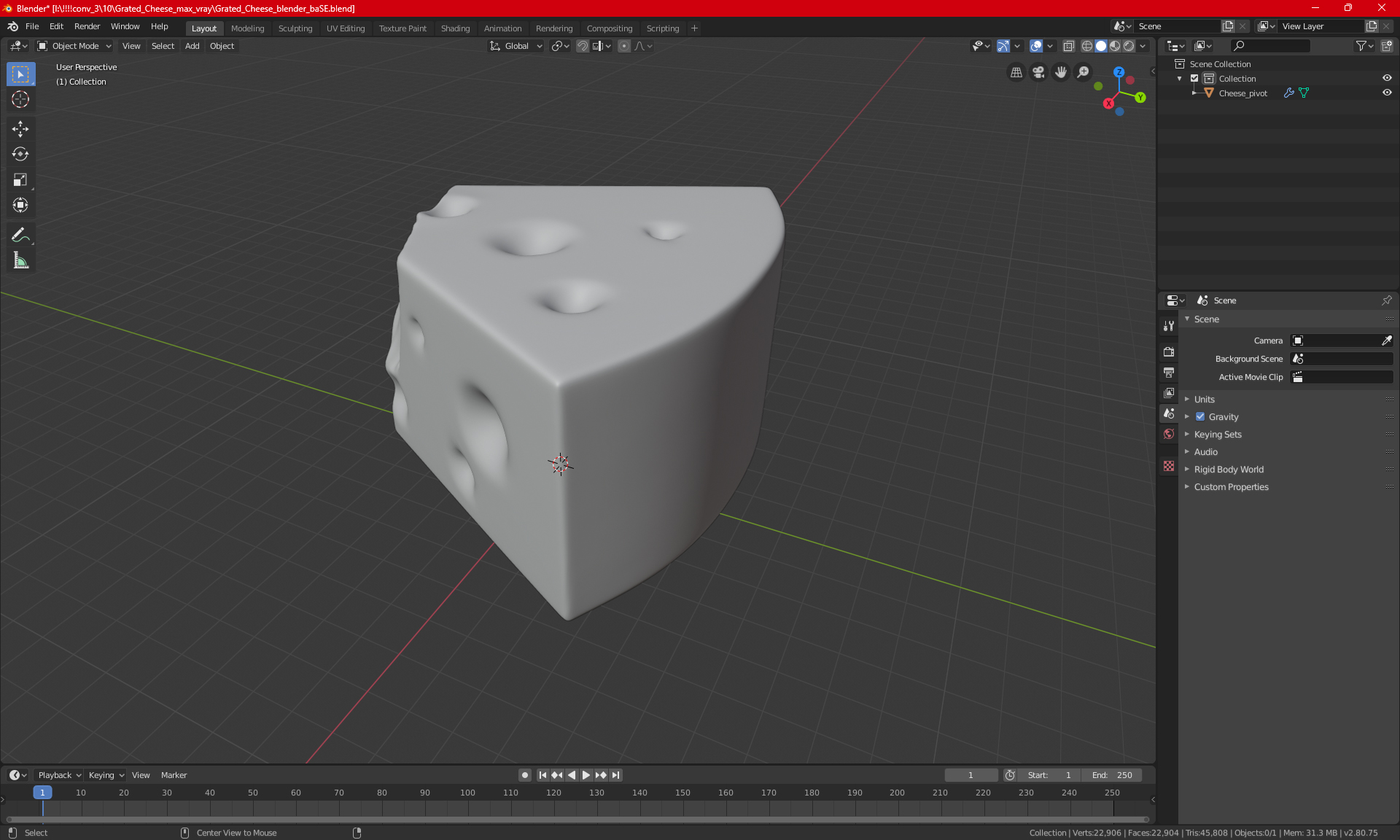Switch to the Shading workspace tab
The width and height of the screenshot is (1400, 840).
pos(455,28)
